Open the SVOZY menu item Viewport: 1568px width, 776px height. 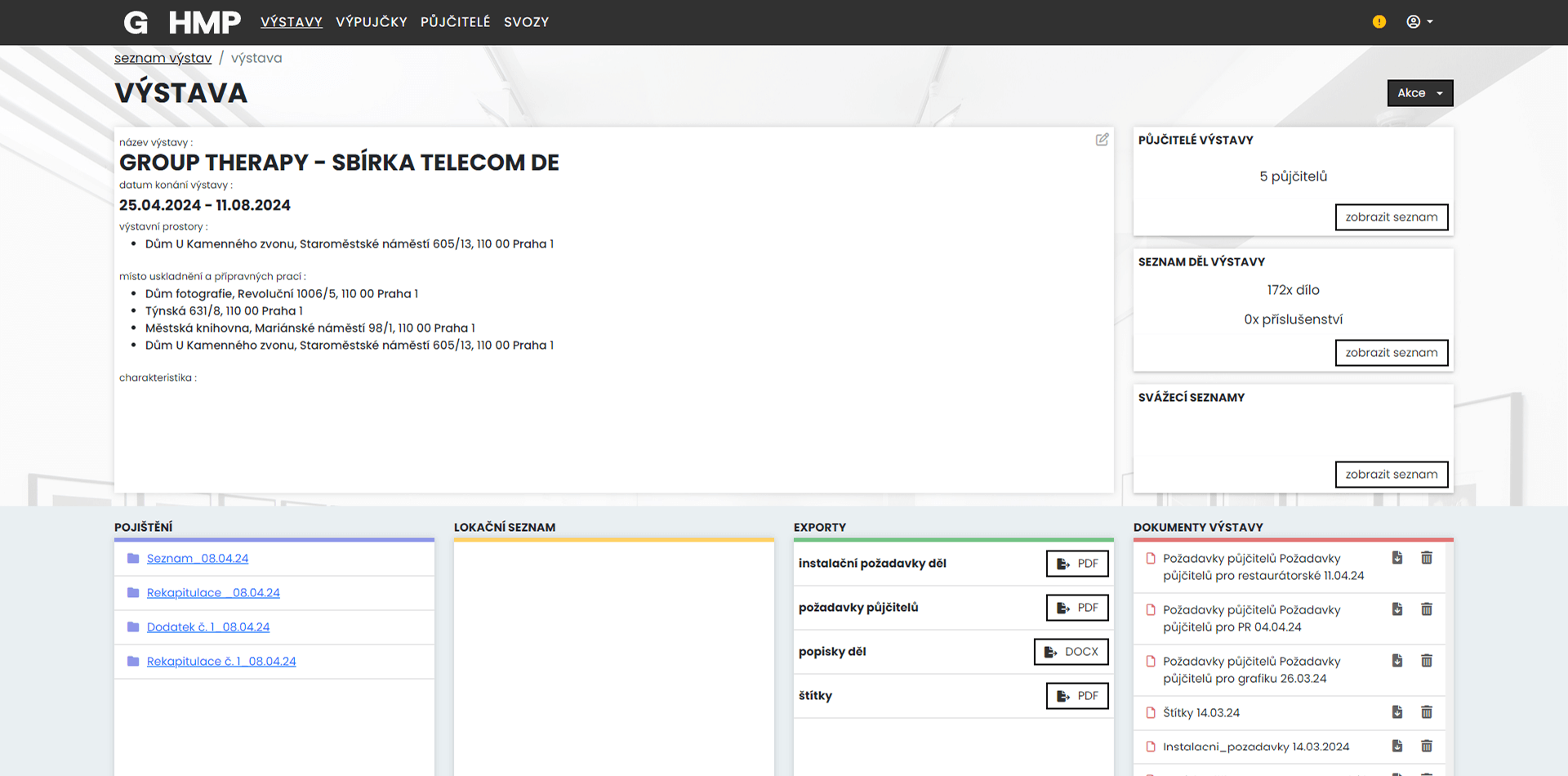click(527, 22)
